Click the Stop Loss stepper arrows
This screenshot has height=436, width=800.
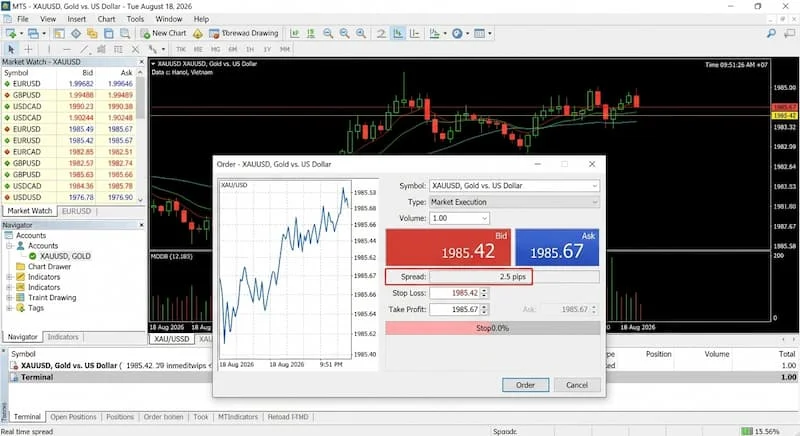click(x=484, y=293)
